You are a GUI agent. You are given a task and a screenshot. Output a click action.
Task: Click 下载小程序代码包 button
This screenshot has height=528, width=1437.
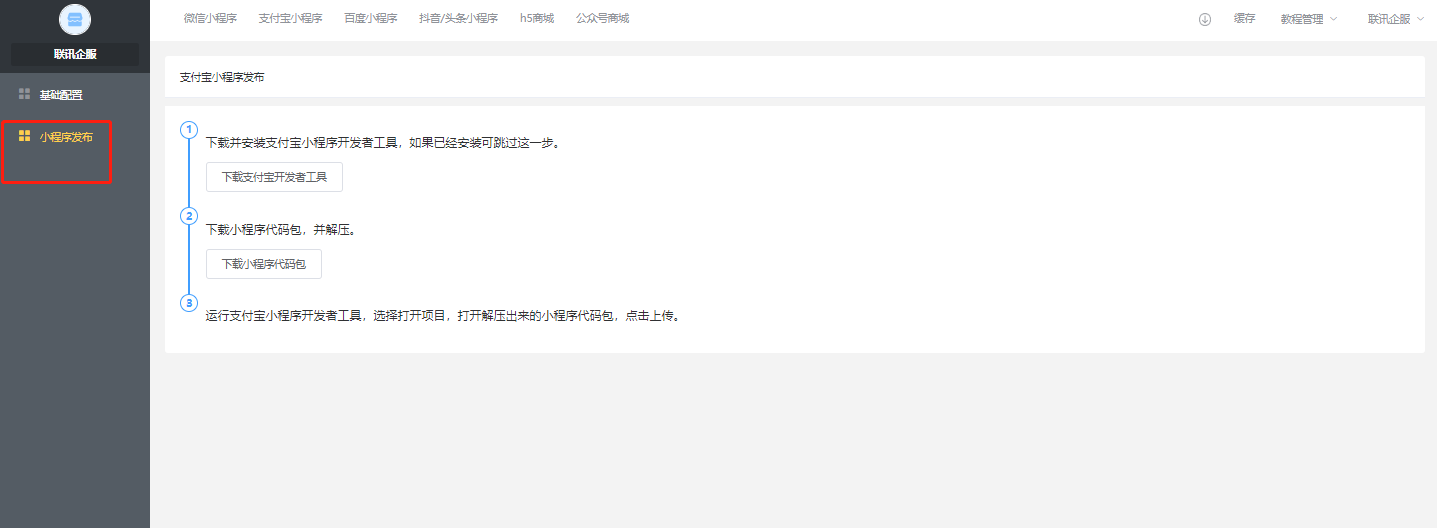(264, 264)
